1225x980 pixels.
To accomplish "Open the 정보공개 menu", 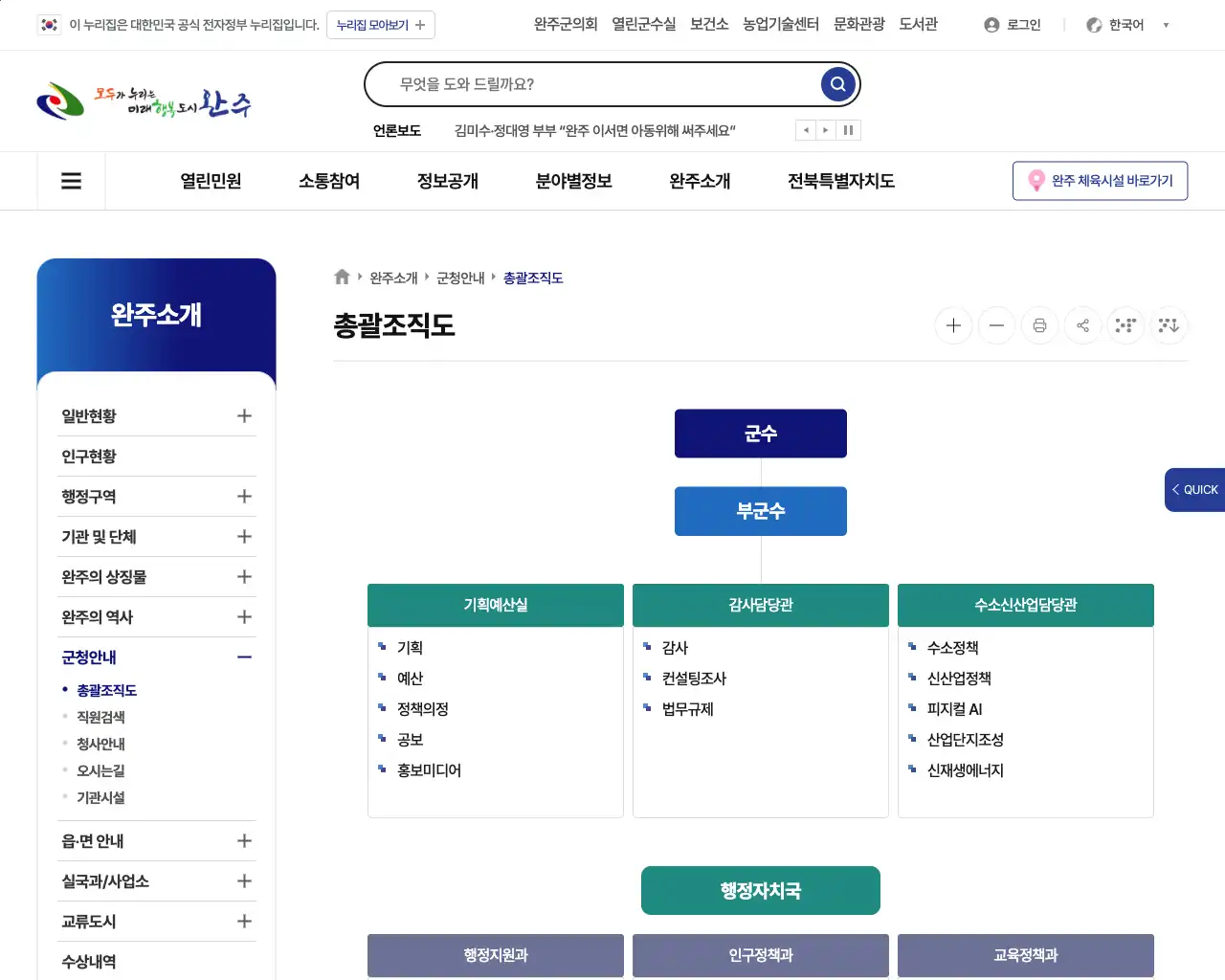I will 448,181.
